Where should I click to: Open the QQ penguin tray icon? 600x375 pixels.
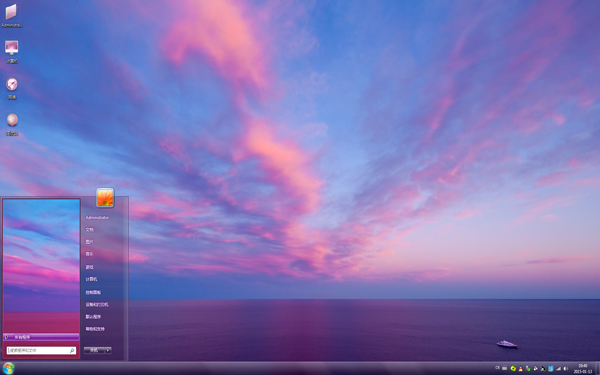(520, 368)
